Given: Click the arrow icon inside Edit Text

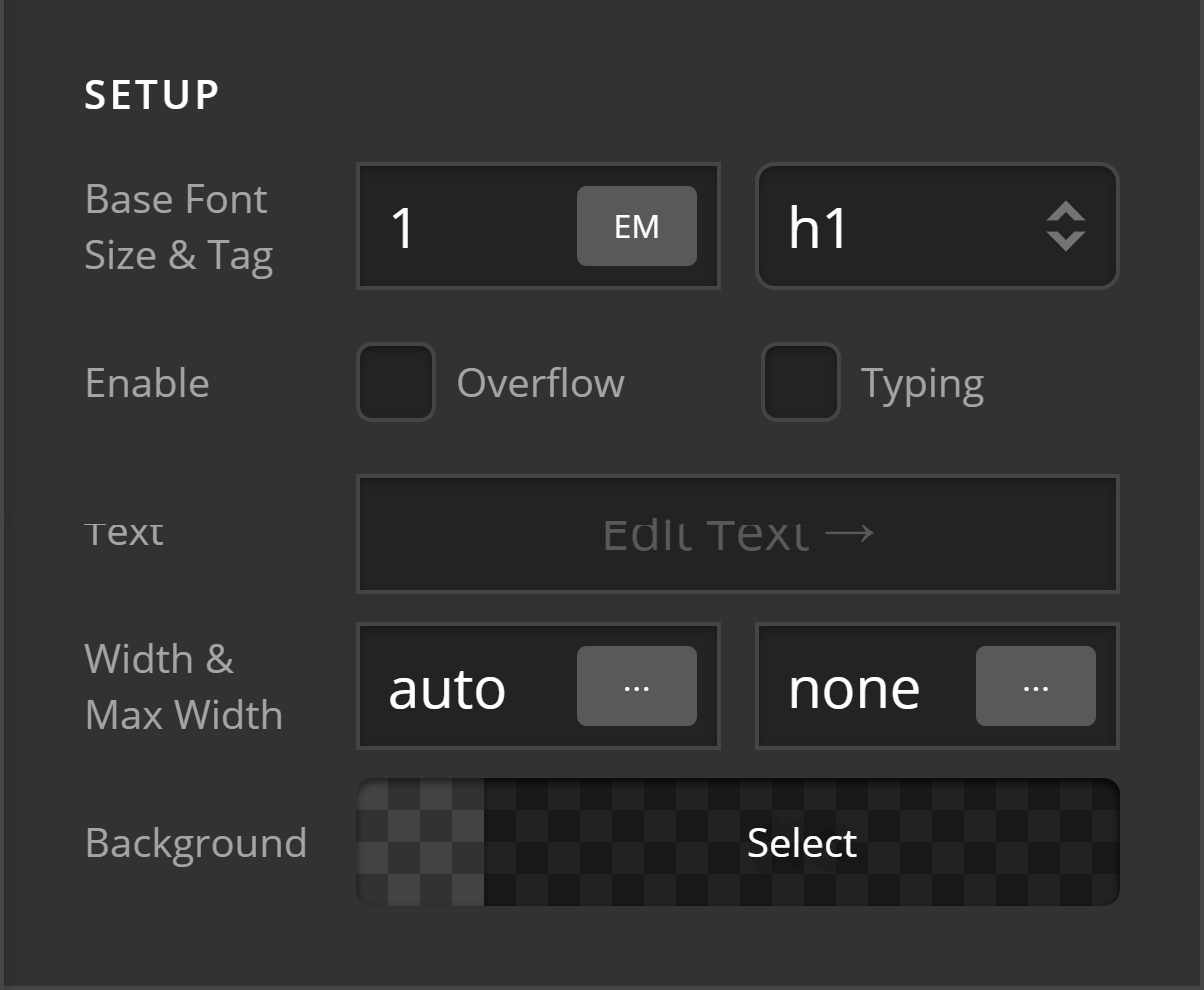Looking at the screenshot, I should 851,534.
